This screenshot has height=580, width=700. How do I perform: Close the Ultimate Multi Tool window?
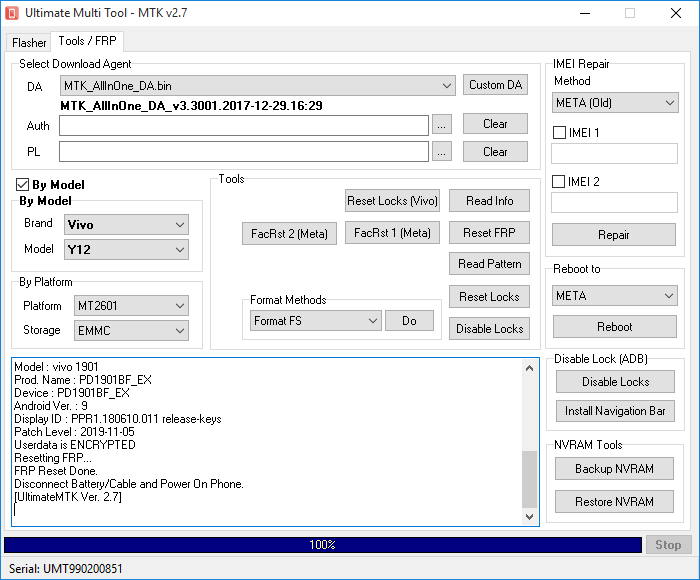click(x=676, y=13)
